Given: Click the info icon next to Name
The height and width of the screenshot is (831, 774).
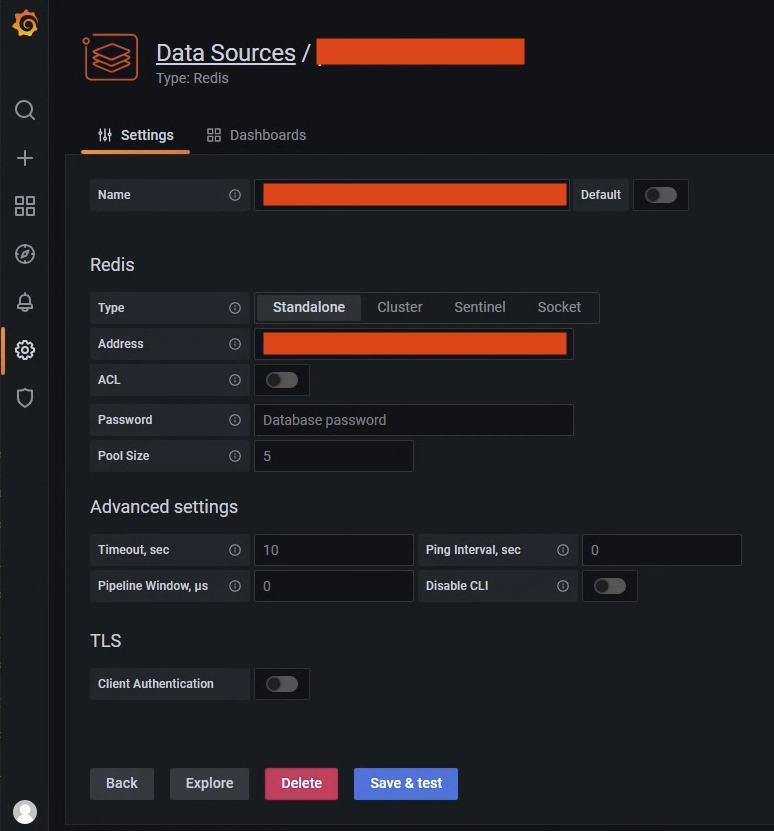Looking at the screenshot, I should point(235,195).
